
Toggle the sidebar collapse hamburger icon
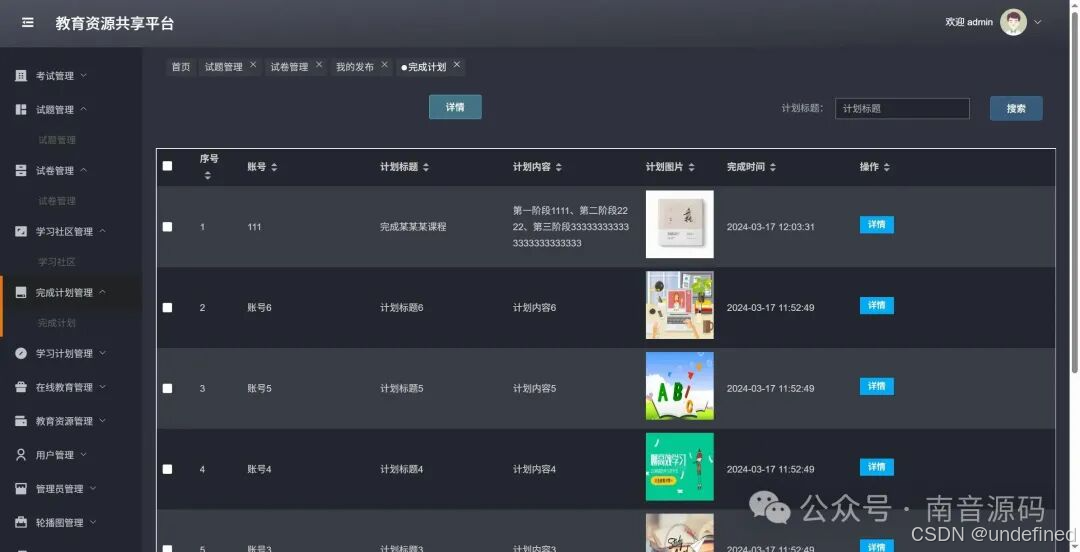(28, 23)
